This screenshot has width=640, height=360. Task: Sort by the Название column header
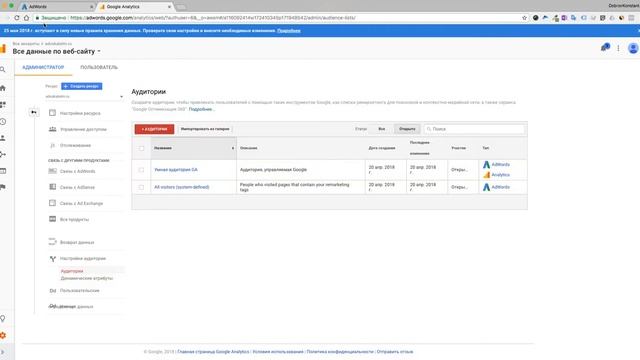pos(193,148)
